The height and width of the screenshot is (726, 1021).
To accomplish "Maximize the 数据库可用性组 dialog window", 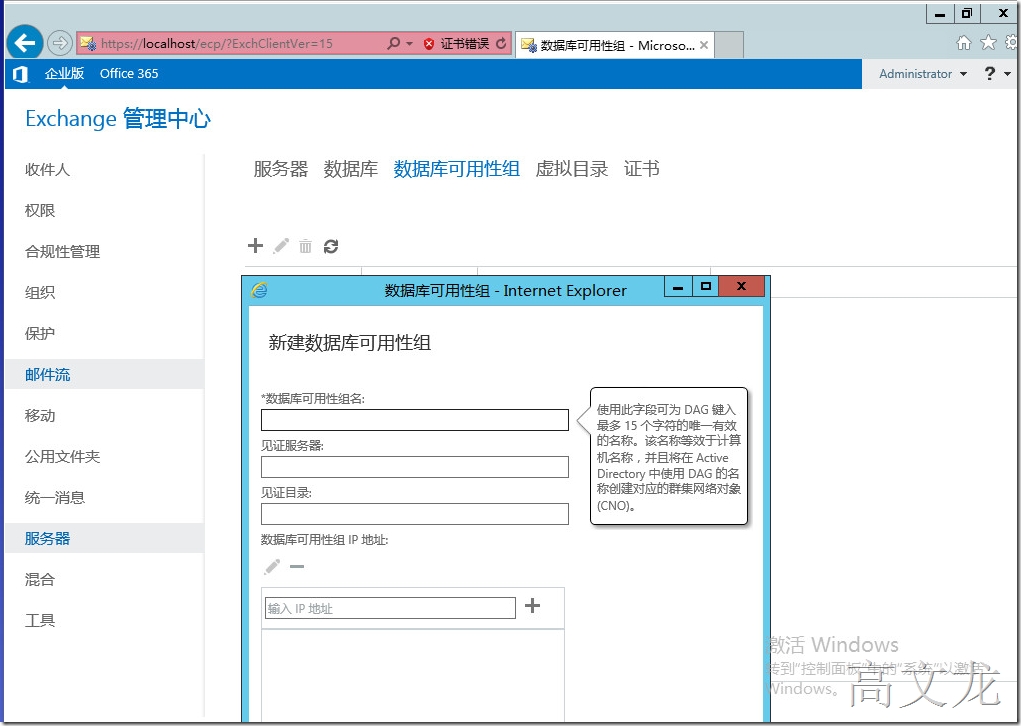I will [705, 286].
